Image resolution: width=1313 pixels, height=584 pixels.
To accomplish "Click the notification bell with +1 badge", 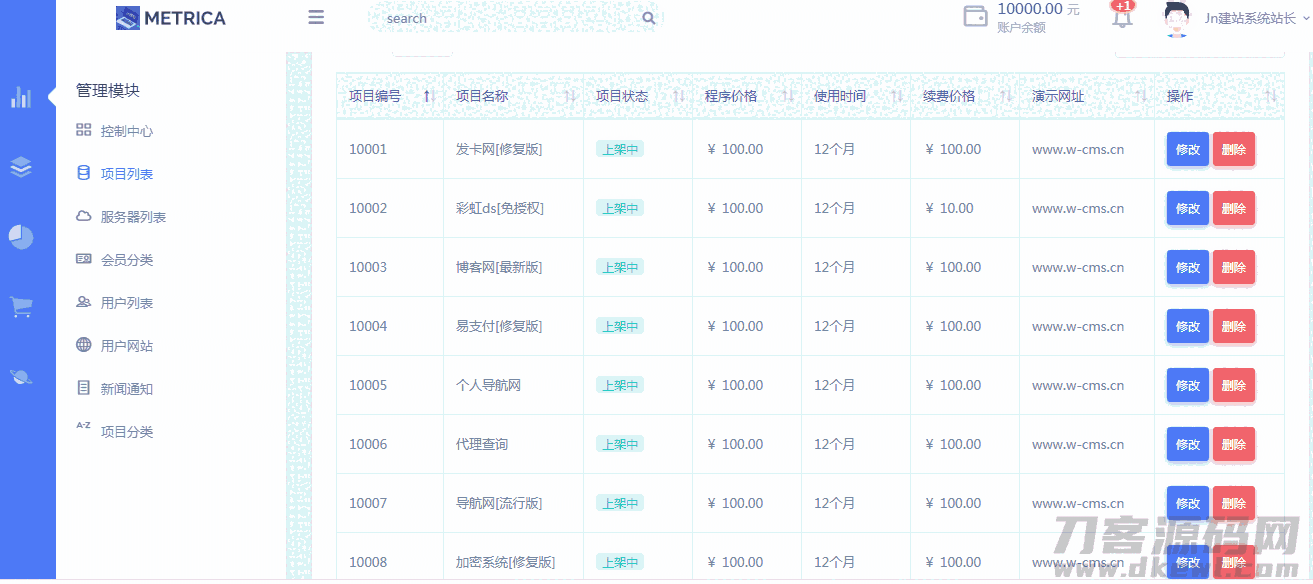I will click(1121, 18).
